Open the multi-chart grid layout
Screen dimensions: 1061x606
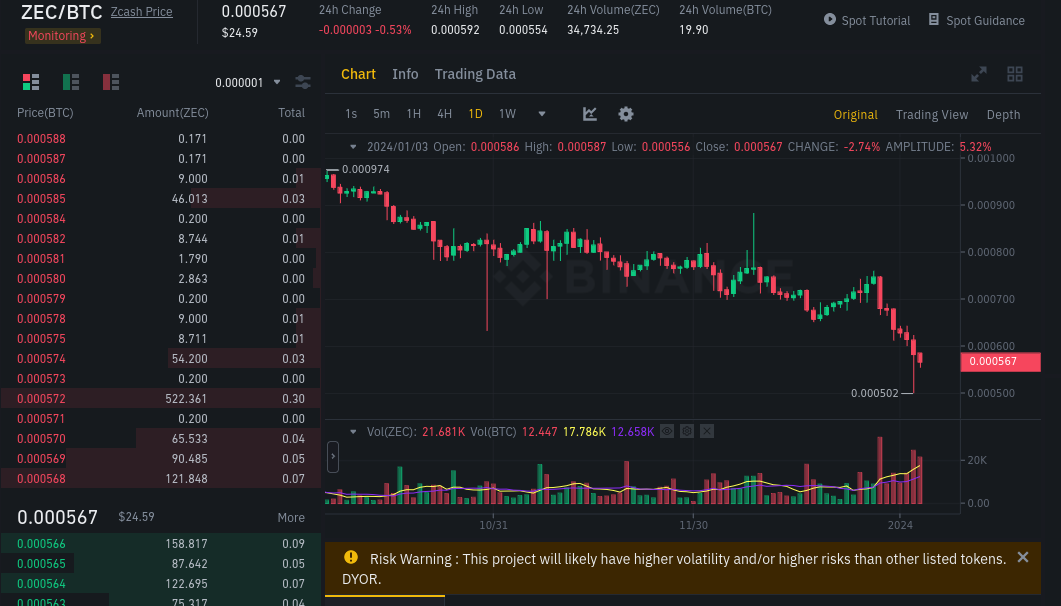(x=1015, y=74)
